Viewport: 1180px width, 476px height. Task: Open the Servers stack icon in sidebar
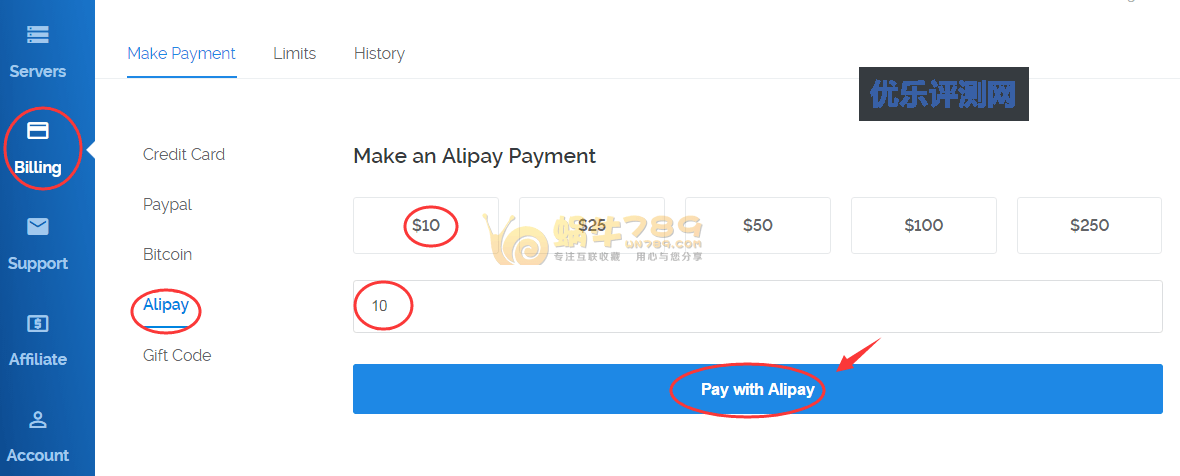pos(38,35)
